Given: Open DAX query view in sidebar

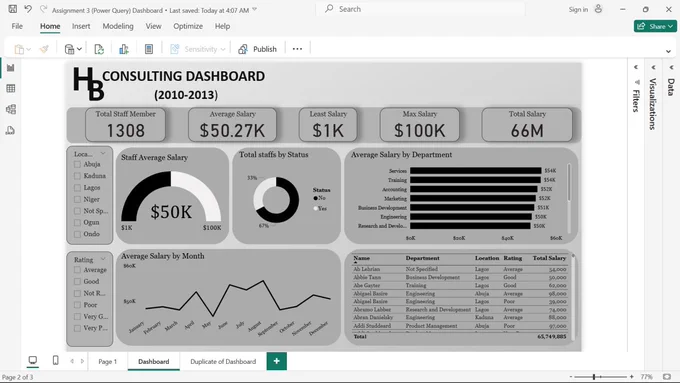Looking at the screenshot, I should click(x=11, y=130).
